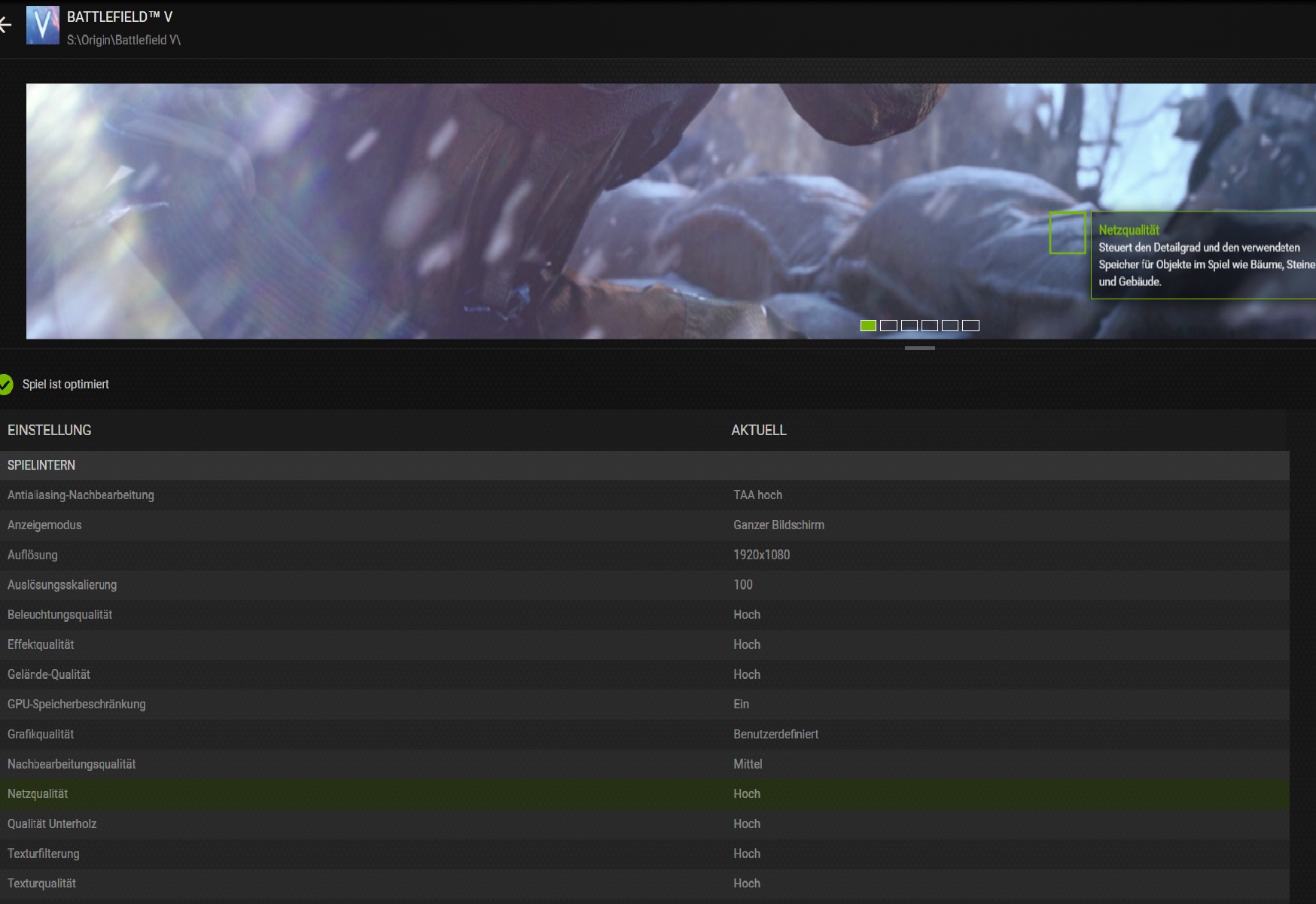Click the TAA hoch value
Screen dimensions: 1316x904
pyautogui.click(x=758, y=495)
